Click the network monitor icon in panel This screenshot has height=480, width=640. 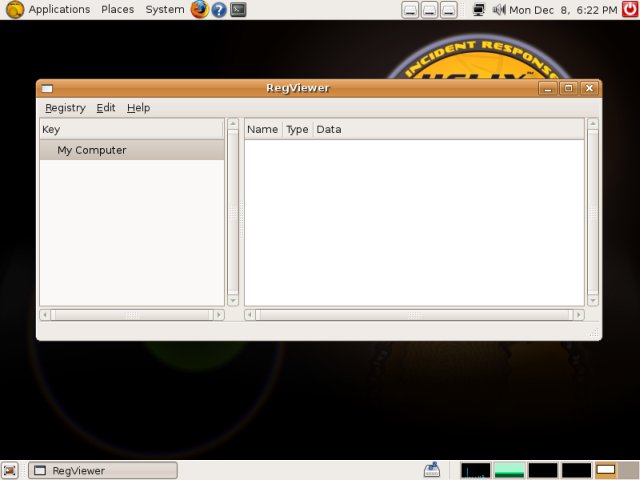tap(479, 10)
